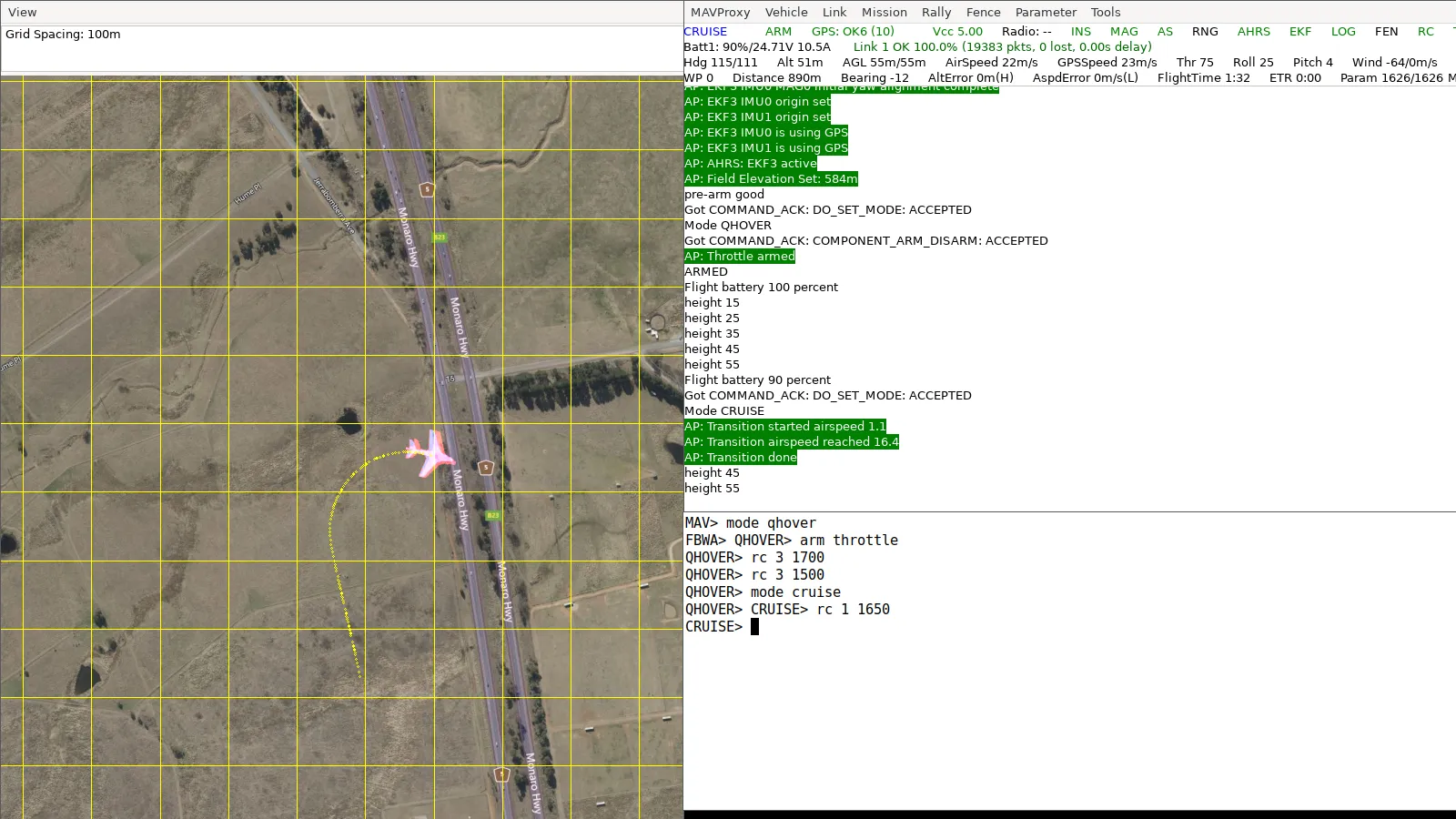Click the FEN fence status
Viewport: 1456px width, 819px height.
click(x=1387, y=31)
